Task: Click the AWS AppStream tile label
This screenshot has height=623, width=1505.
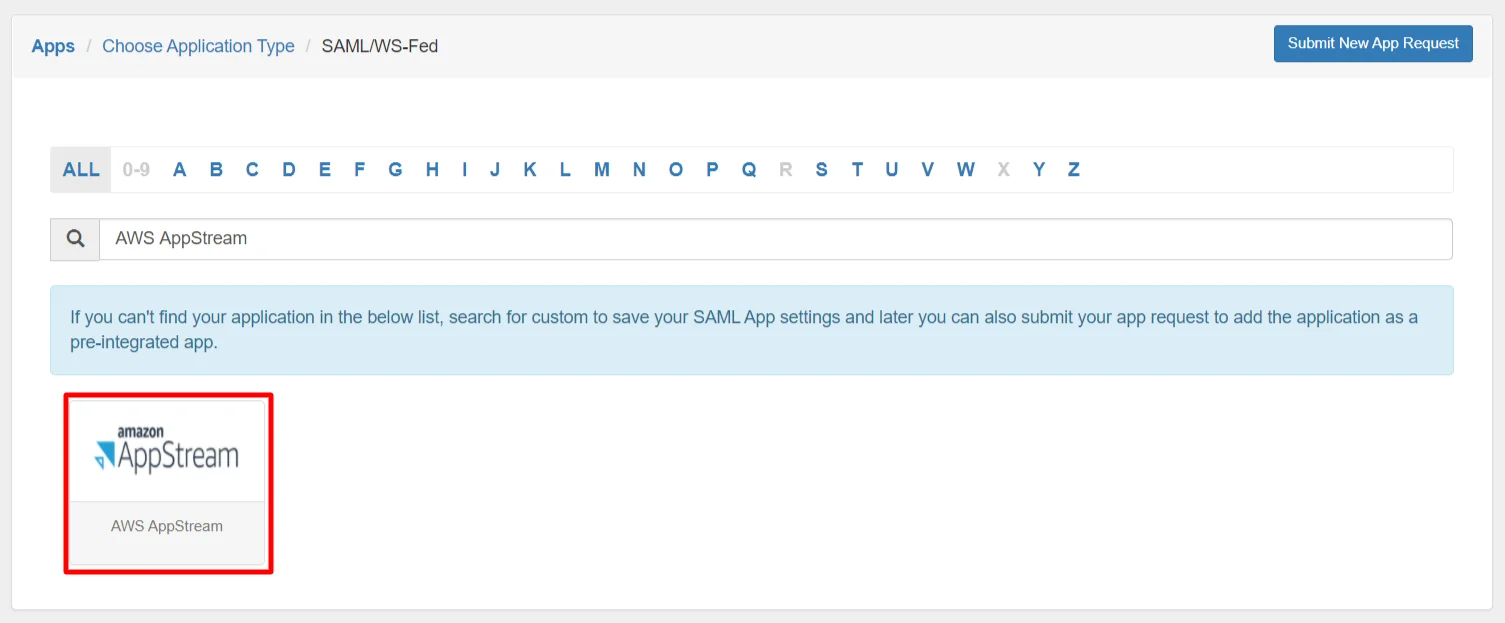Action: tap(167, 526)
